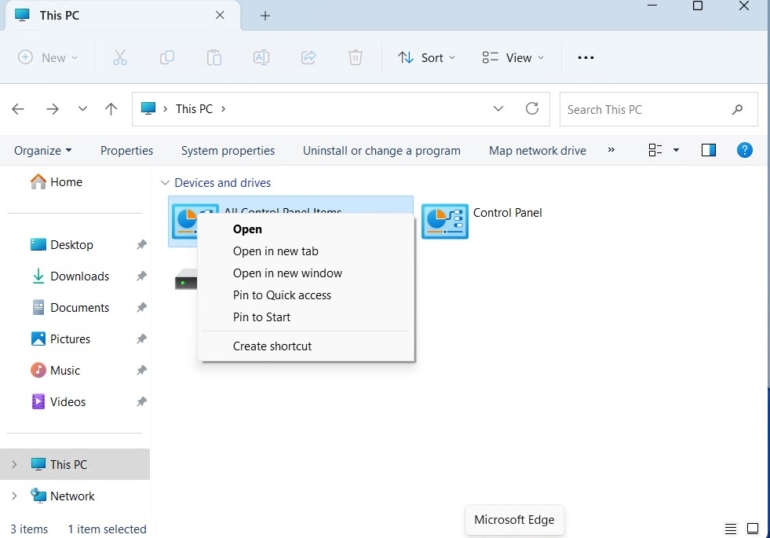
Task: Click the Delete trash can icon
Action: point(355,57)
